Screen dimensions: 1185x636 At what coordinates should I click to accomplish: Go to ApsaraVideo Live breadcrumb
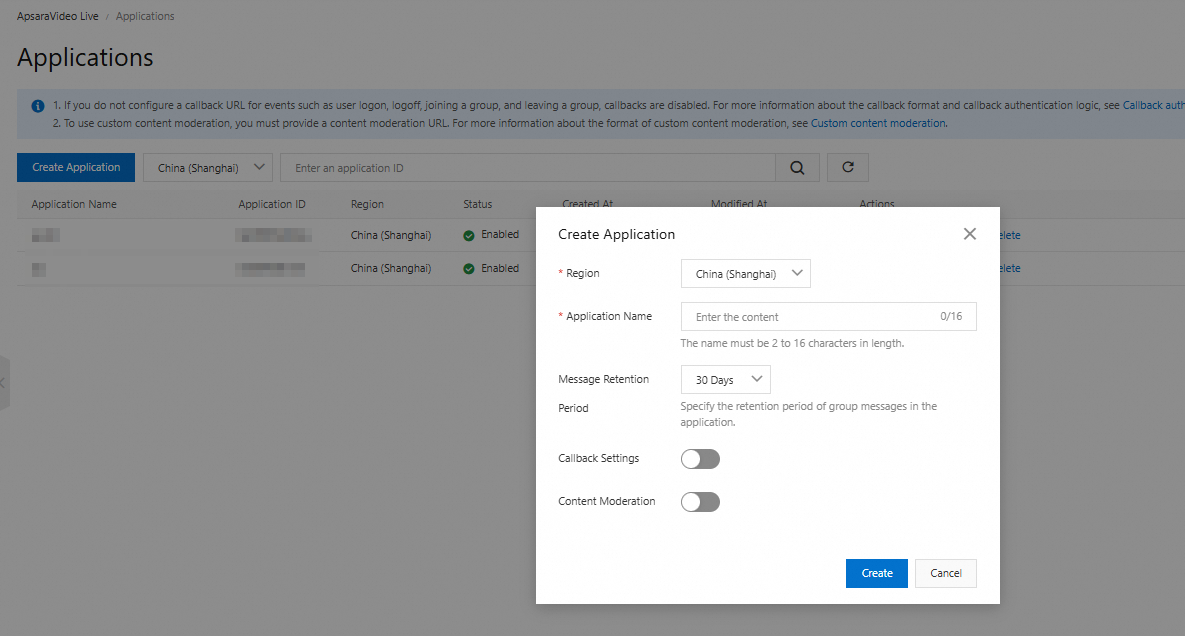coord(58,17)
